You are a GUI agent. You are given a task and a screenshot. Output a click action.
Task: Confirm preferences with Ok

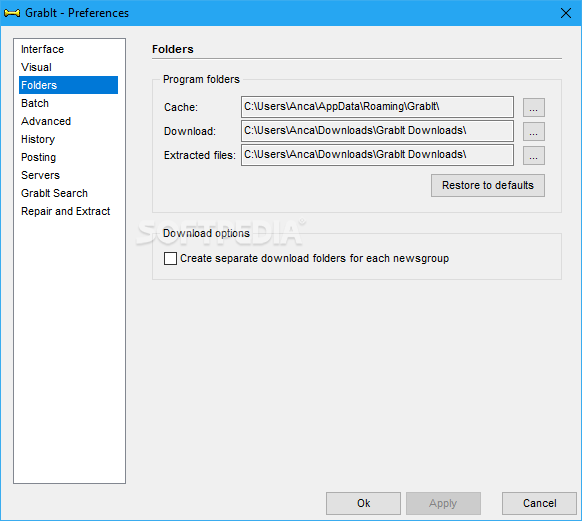tap(363, 504)
